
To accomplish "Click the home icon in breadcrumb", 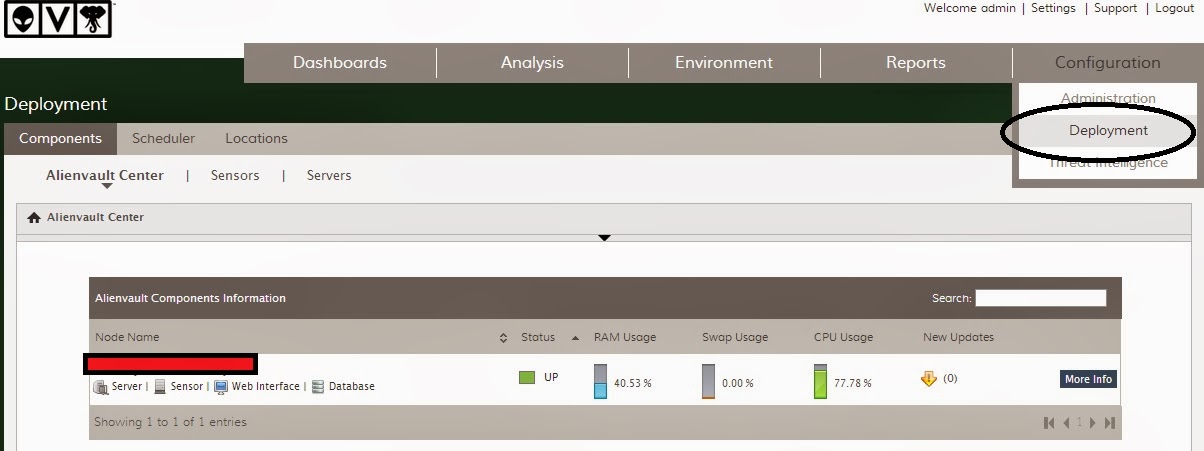I will pyautogui.click(x=34, y=217).
